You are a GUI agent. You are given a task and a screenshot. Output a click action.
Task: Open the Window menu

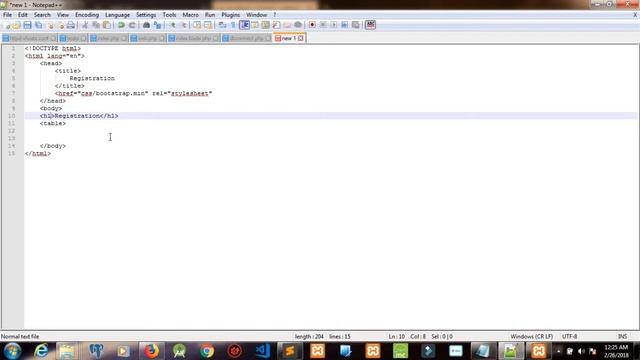[256, 15]
